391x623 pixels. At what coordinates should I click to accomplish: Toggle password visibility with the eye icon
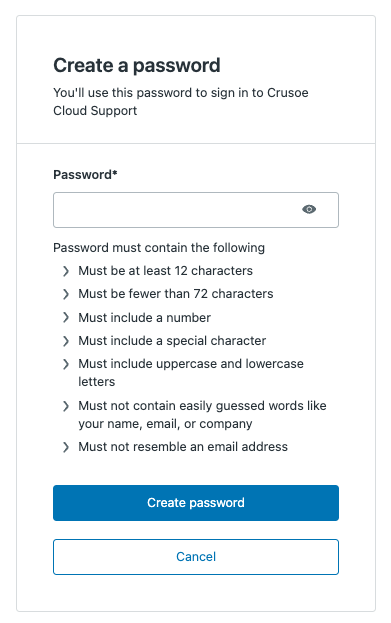click(x=309, y=209)
